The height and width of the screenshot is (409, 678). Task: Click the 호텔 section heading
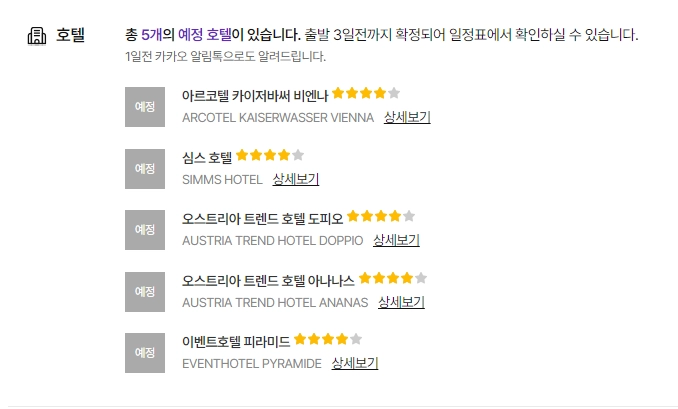click(x=70, y=36)
